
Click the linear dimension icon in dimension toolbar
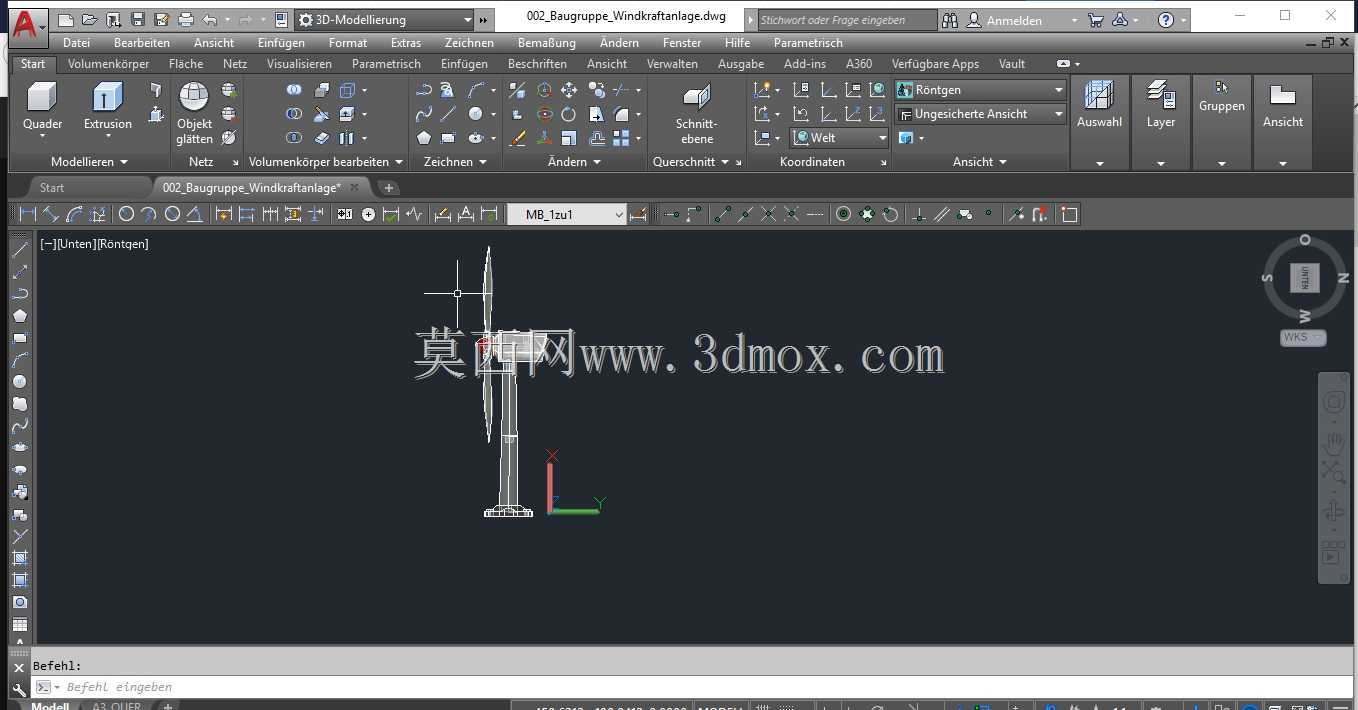point(28,214)
